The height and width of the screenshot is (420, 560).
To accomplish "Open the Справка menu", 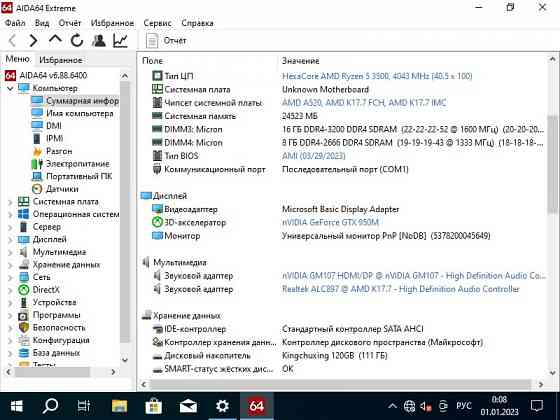I will tap(198, 23).
